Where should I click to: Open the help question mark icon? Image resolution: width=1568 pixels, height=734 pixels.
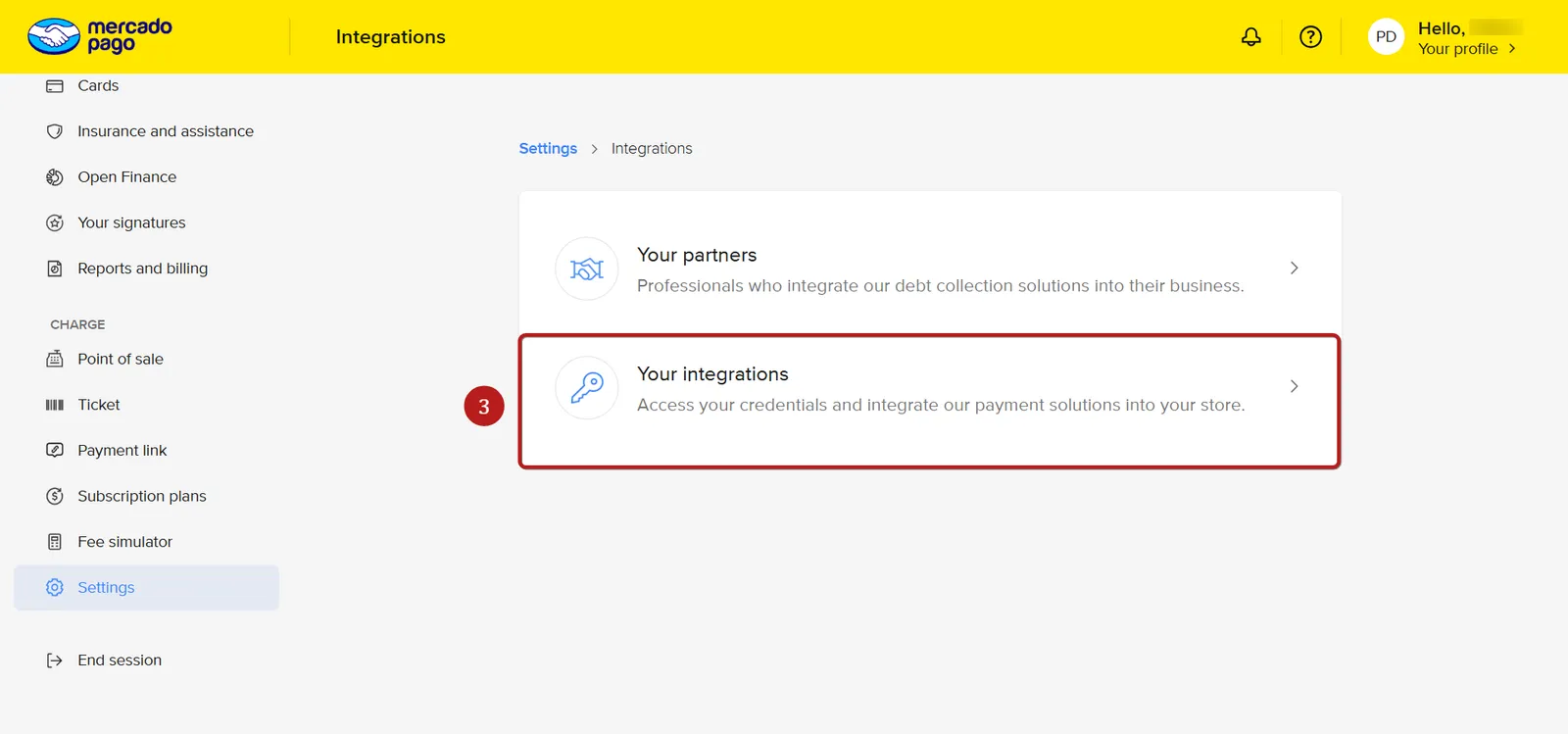coord(1311,37)
